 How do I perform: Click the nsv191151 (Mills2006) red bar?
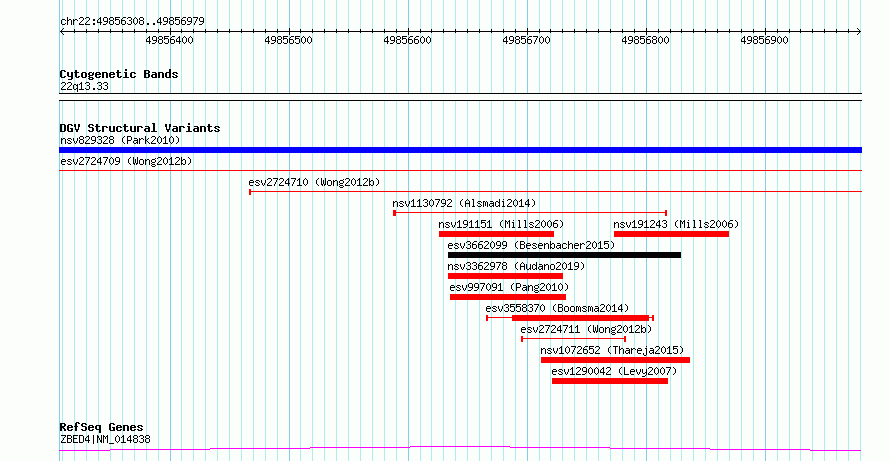(496, 234)
